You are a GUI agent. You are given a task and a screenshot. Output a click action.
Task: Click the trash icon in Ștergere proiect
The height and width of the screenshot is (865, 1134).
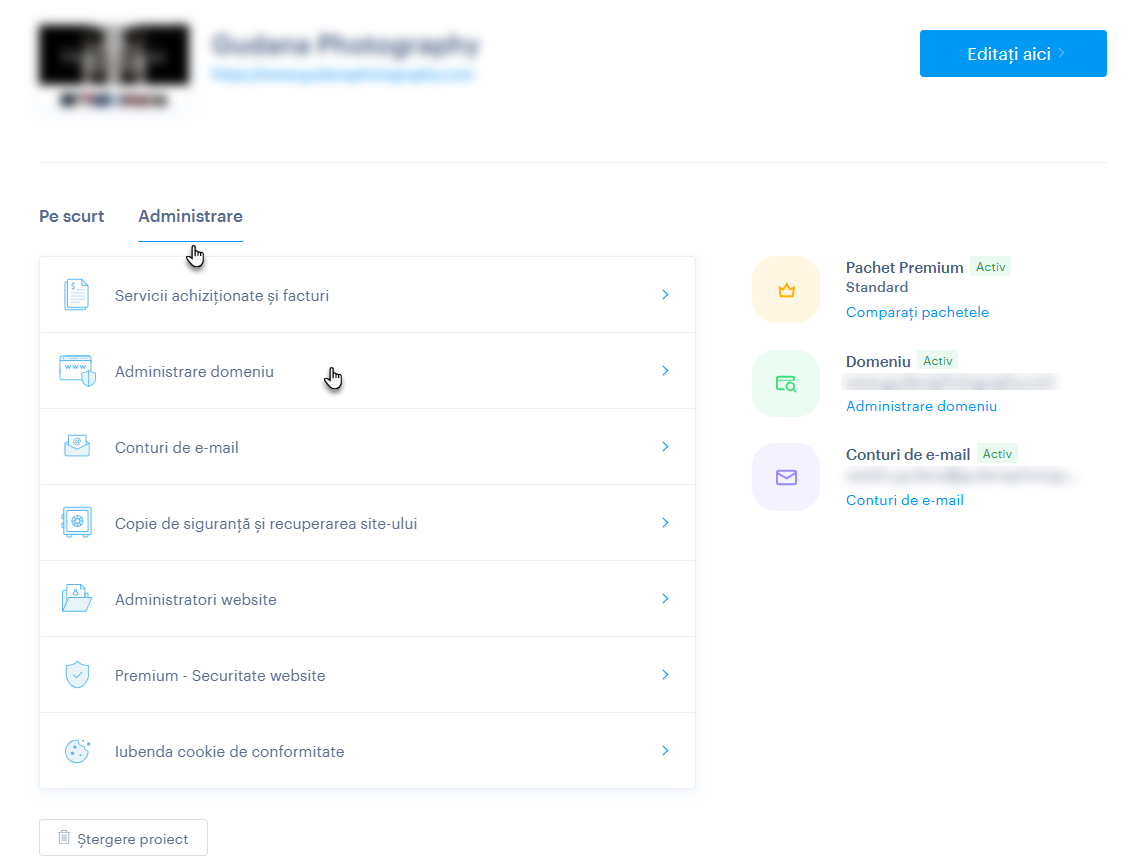(64, 838)
